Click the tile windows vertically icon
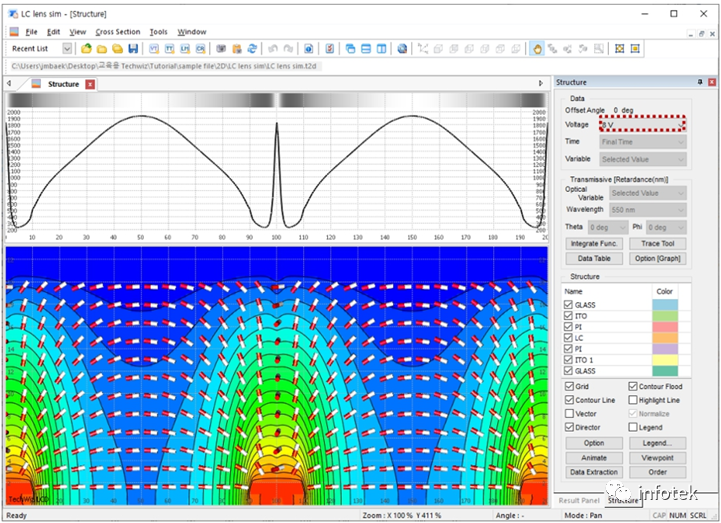The width and height of the screenshot is (721, 523). [381, 49]
